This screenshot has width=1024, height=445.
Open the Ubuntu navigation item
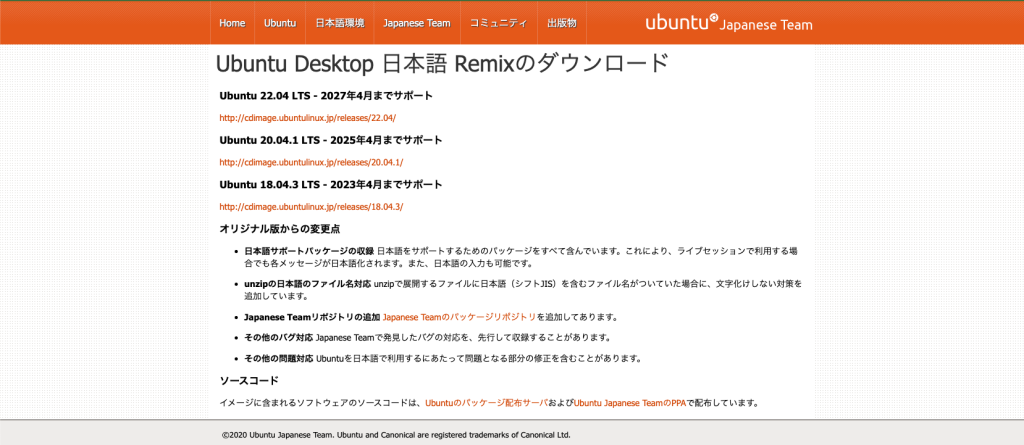click(x=280, y=23)
